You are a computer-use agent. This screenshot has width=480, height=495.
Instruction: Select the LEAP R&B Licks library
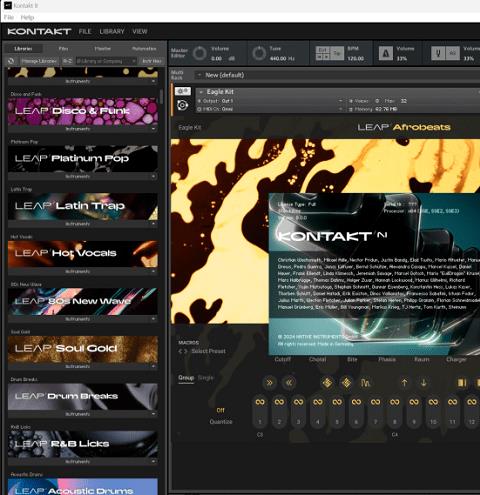point(83,444)
